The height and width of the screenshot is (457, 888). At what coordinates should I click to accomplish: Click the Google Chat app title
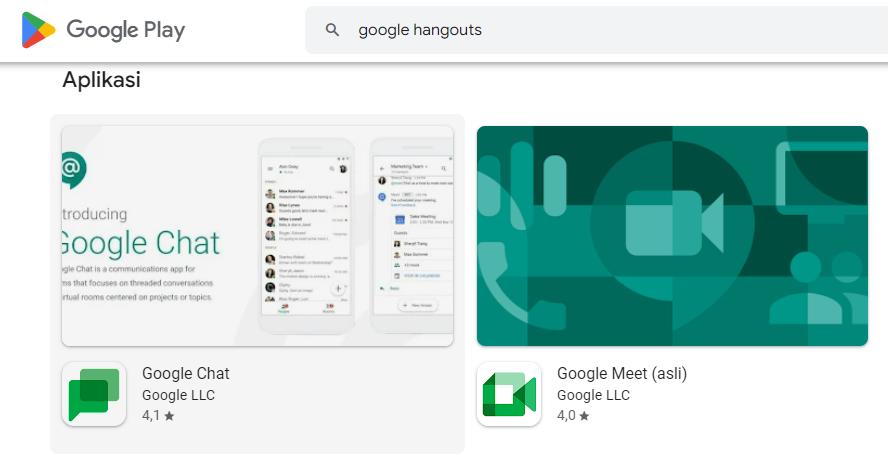[x=186, y=374]
